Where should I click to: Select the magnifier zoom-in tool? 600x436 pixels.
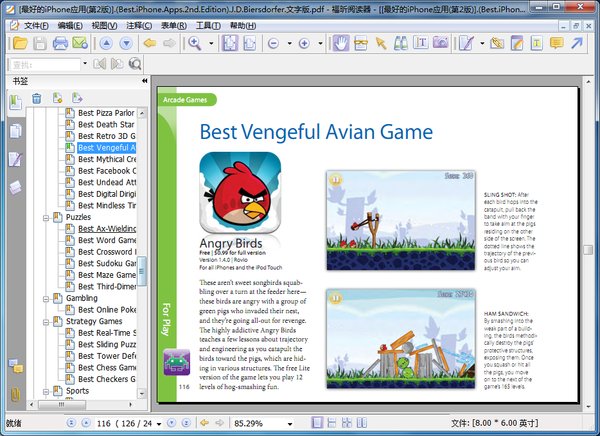195,43
